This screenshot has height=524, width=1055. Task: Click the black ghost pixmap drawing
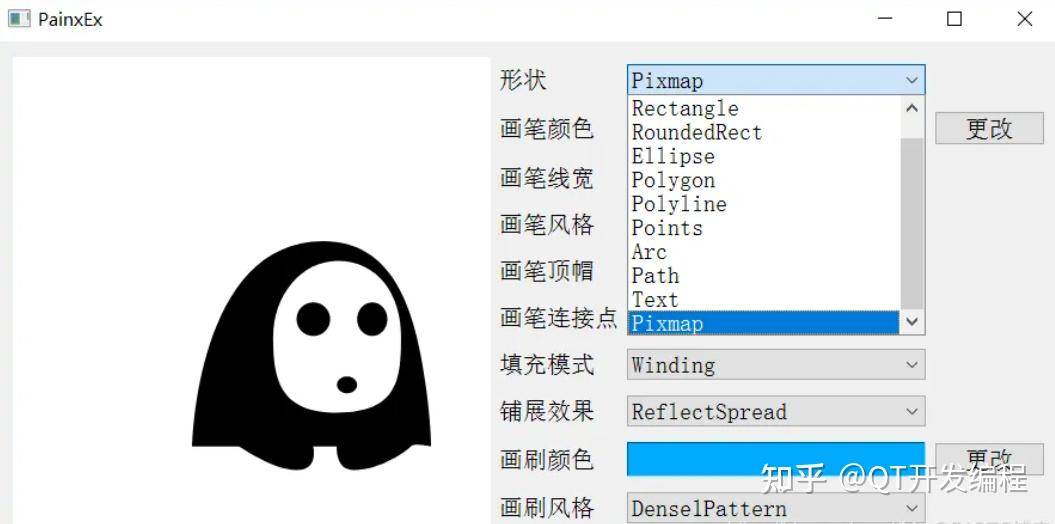(x=312, y=356)
